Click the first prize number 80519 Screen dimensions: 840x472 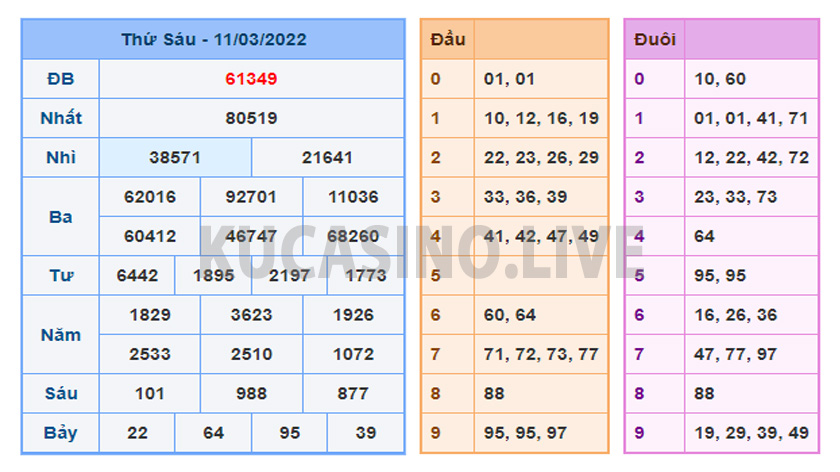[x=251, y=118]
